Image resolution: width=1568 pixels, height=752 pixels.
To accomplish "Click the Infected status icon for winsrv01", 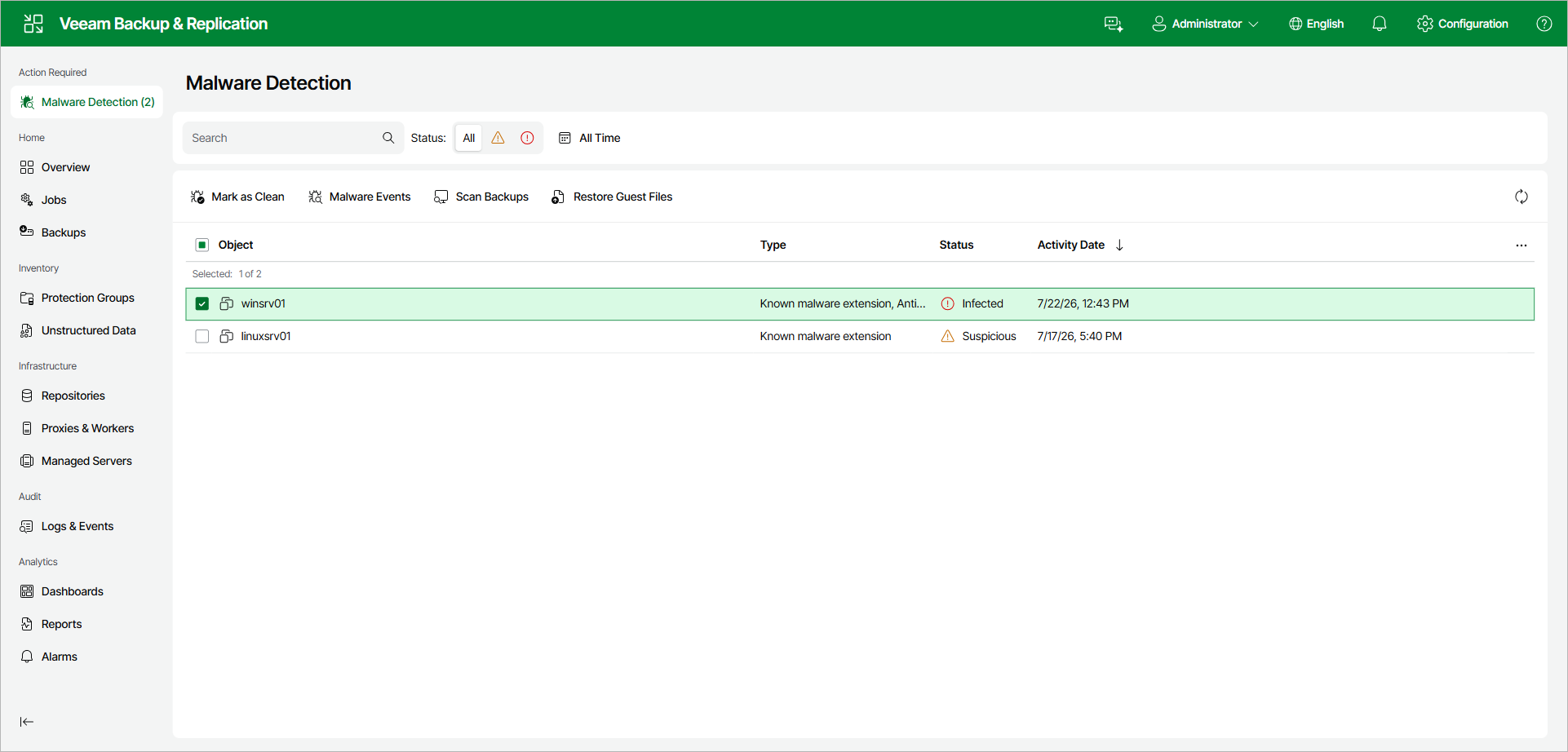I will pyautogui.click(x=947, y=303).
